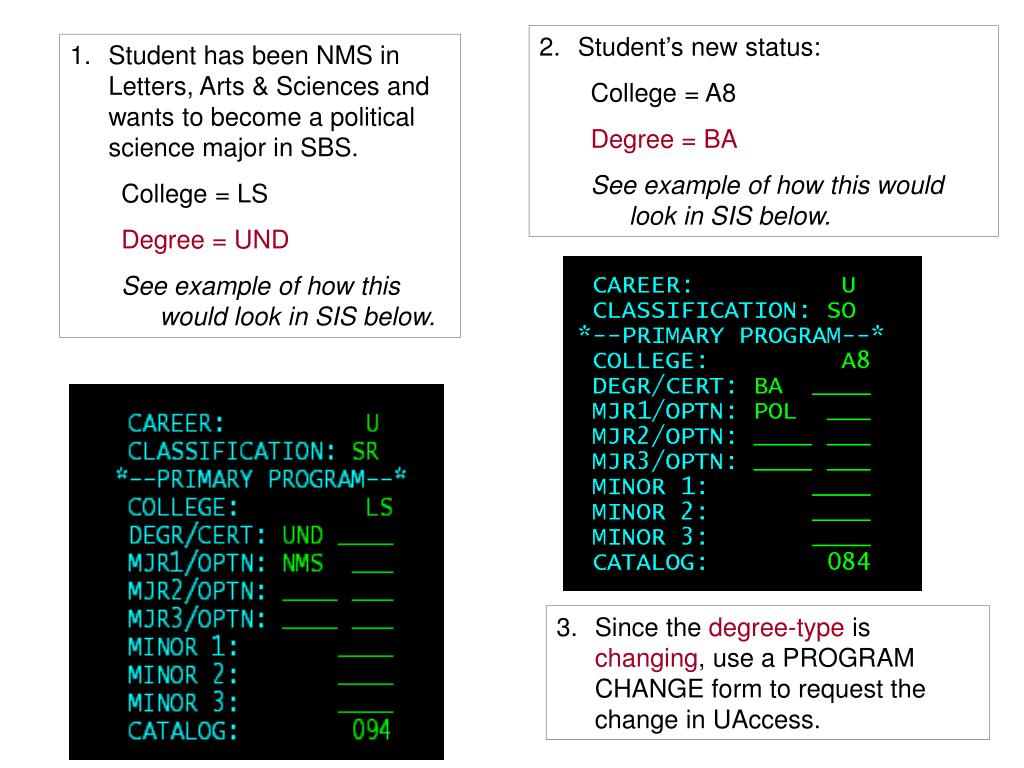
Task: Click the CAREER U value in left terminal
Action: 372,423
